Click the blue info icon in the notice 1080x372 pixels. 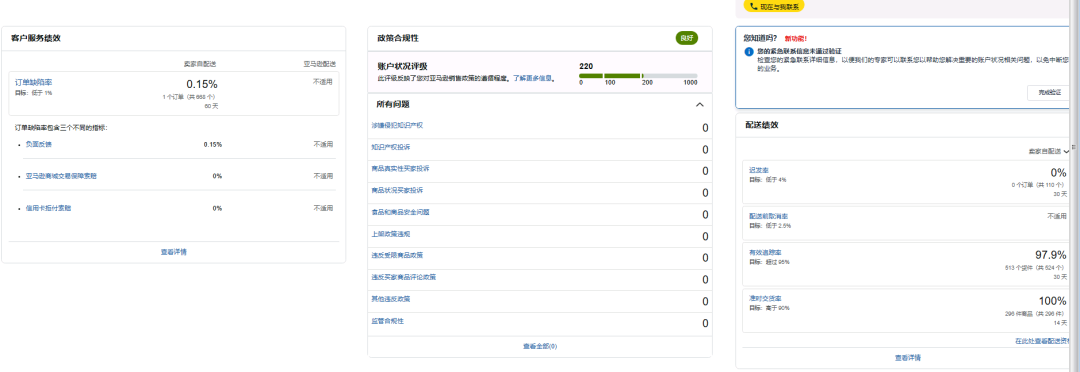[x=749, y=52]
